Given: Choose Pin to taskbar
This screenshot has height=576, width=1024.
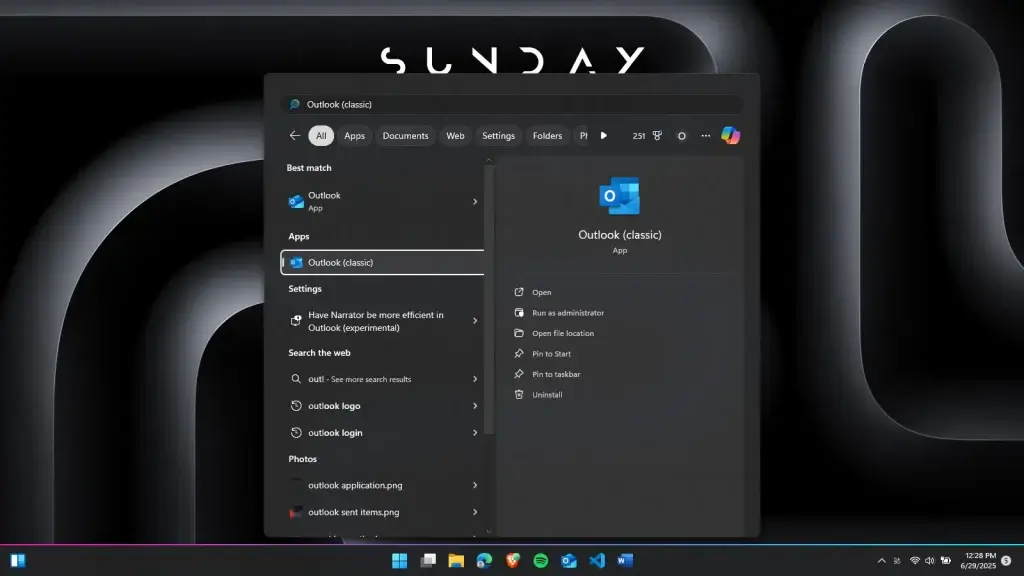Looking at the screenshot, I should [x=556, y=374].
